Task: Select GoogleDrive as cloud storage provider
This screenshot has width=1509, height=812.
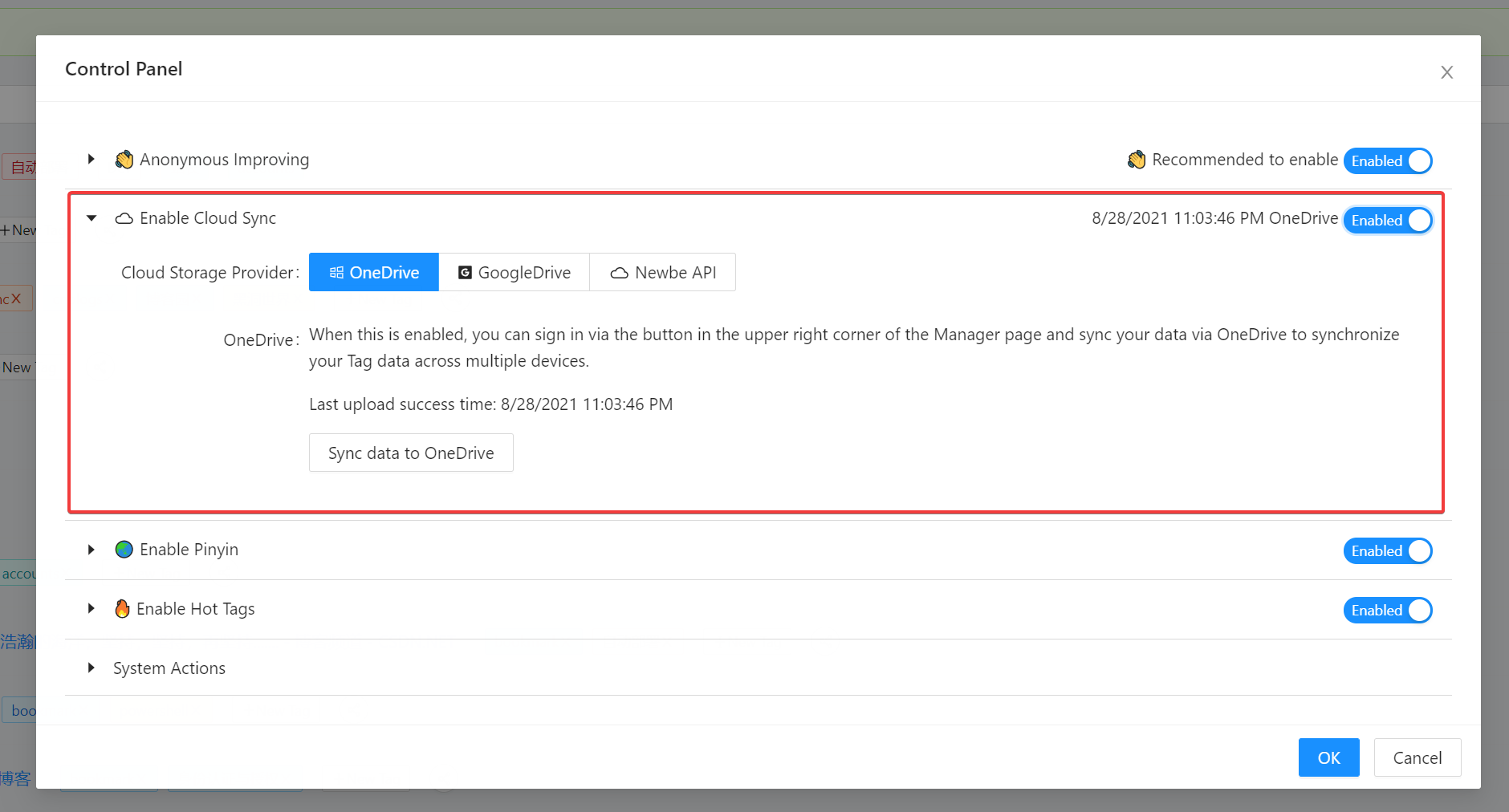Action: [515, 272]
